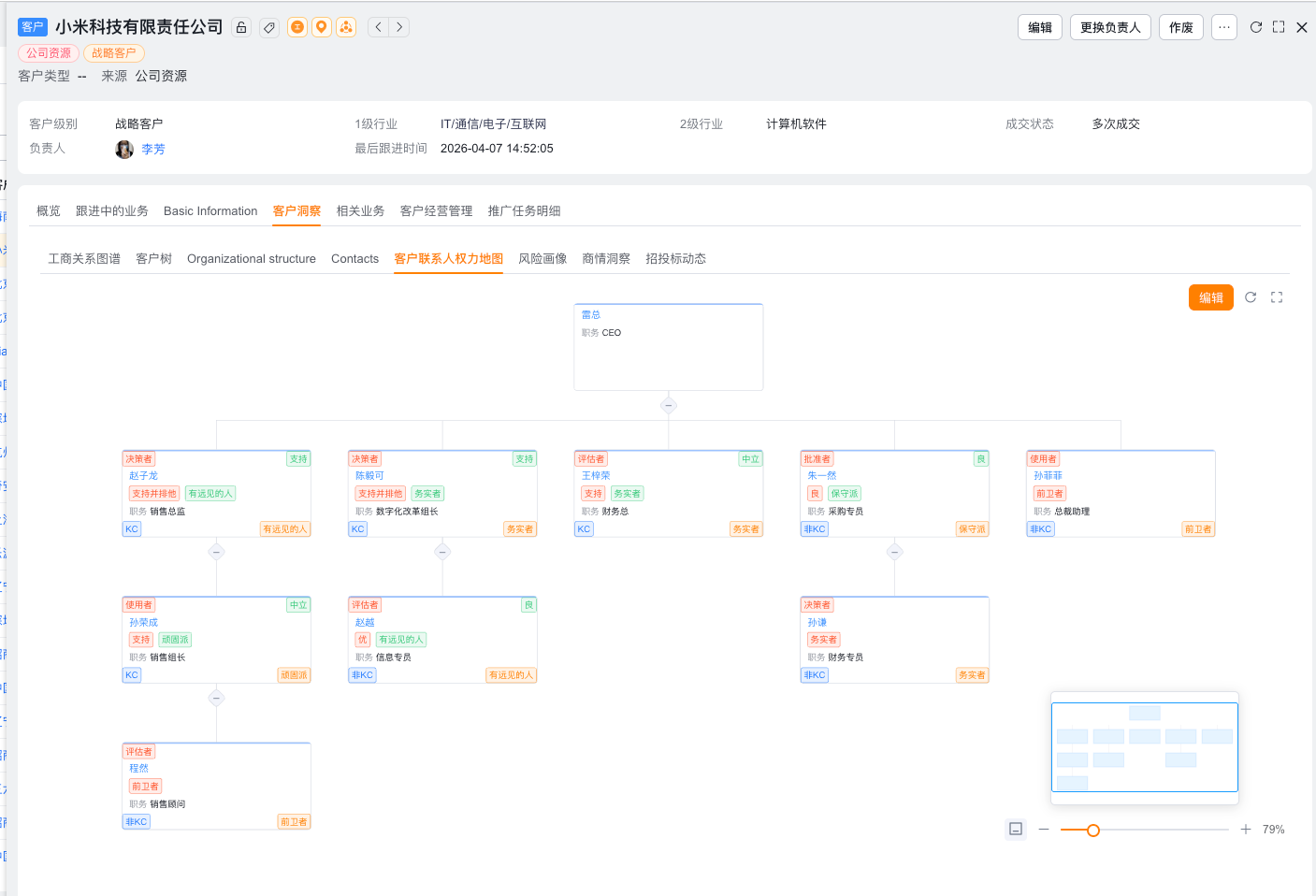1316x896 pixels.
Task: Refresh the power map chart
Action: 1251,297
